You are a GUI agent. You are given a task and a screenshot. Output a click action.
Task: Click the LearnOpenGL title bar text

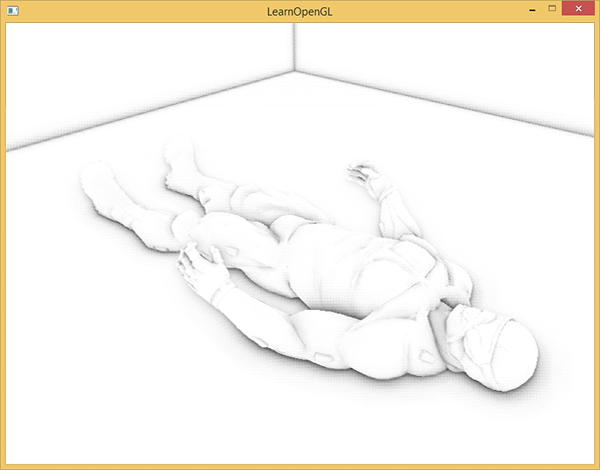coord(300,12)
